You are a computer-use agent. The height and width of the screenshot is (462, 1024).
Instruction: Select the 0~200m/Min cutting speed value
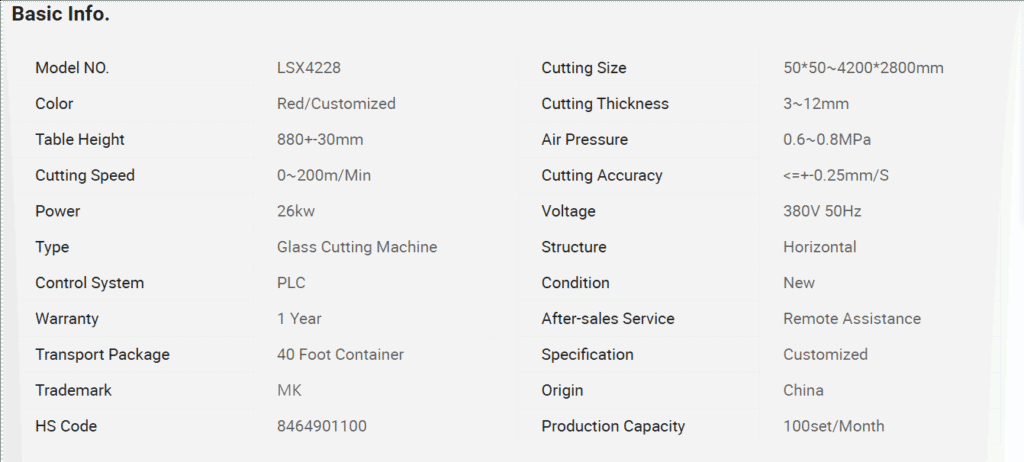[324, 176]
